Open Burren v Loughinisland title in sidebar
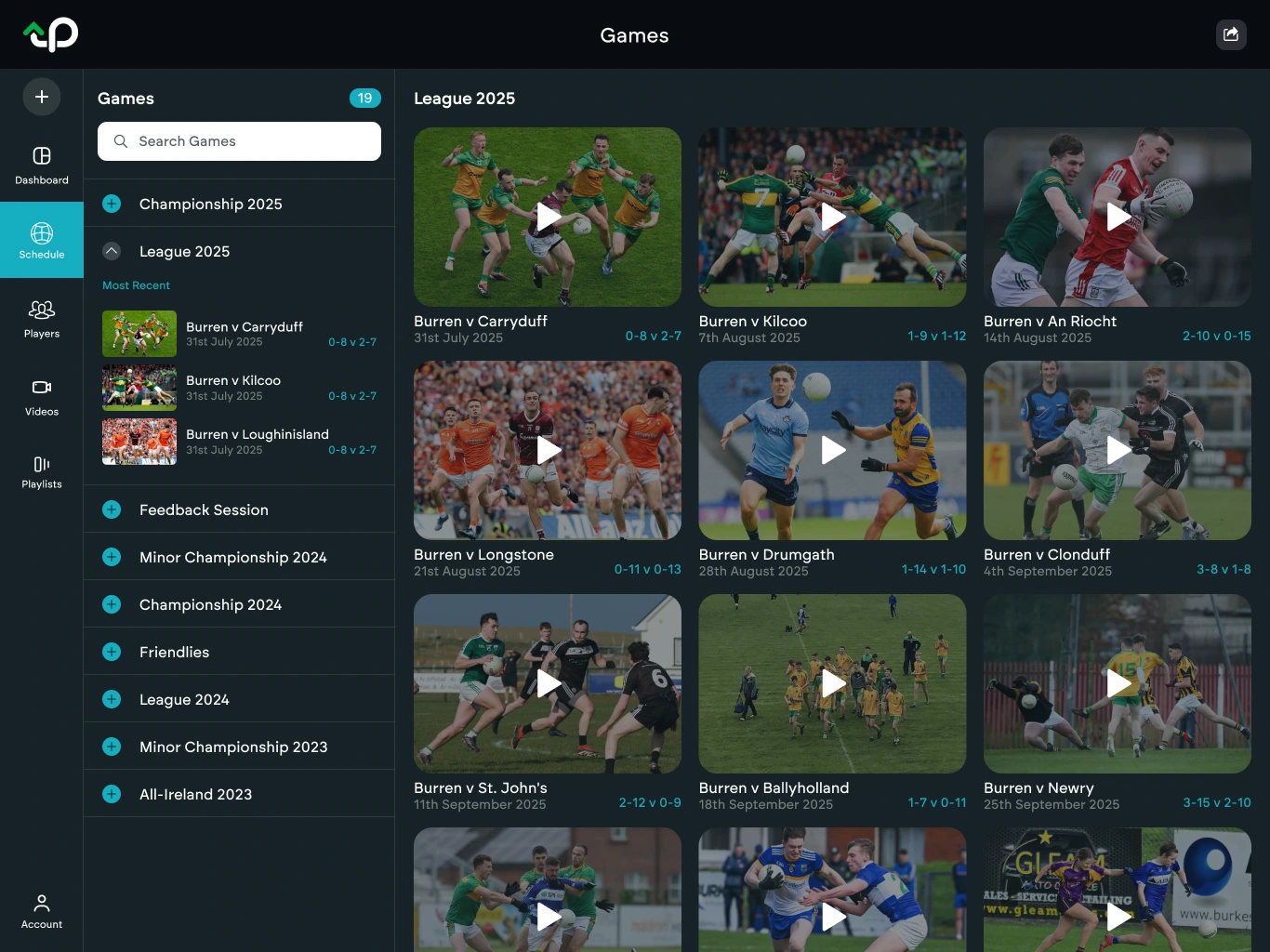Viewport: 1270px width, 952px height. click(x=258, y=434)
